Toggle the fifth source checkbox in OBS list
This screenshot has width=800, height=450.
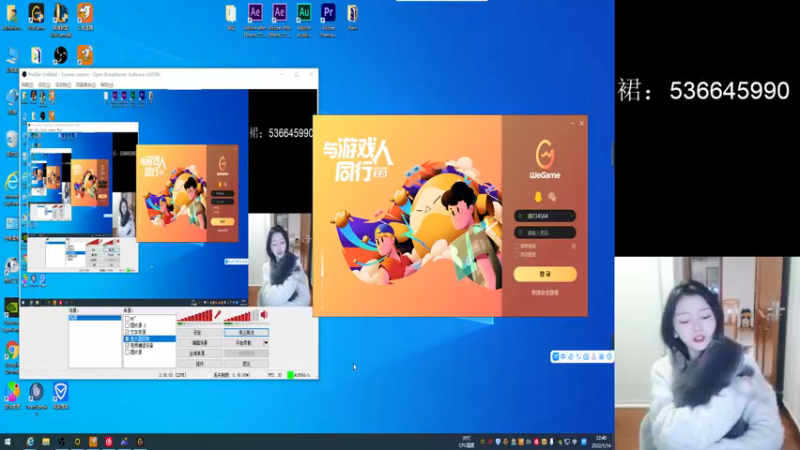128,345
